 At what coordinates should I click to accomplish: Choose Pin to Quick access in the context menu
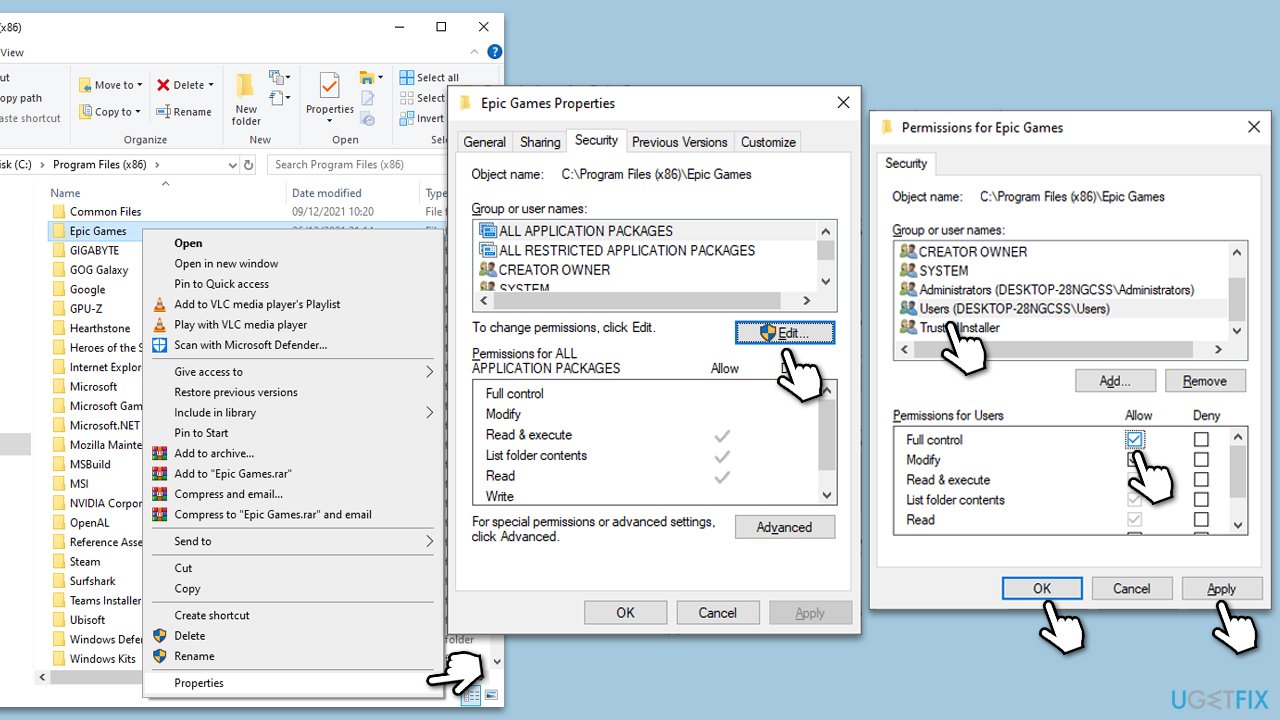tap(221, 284)
